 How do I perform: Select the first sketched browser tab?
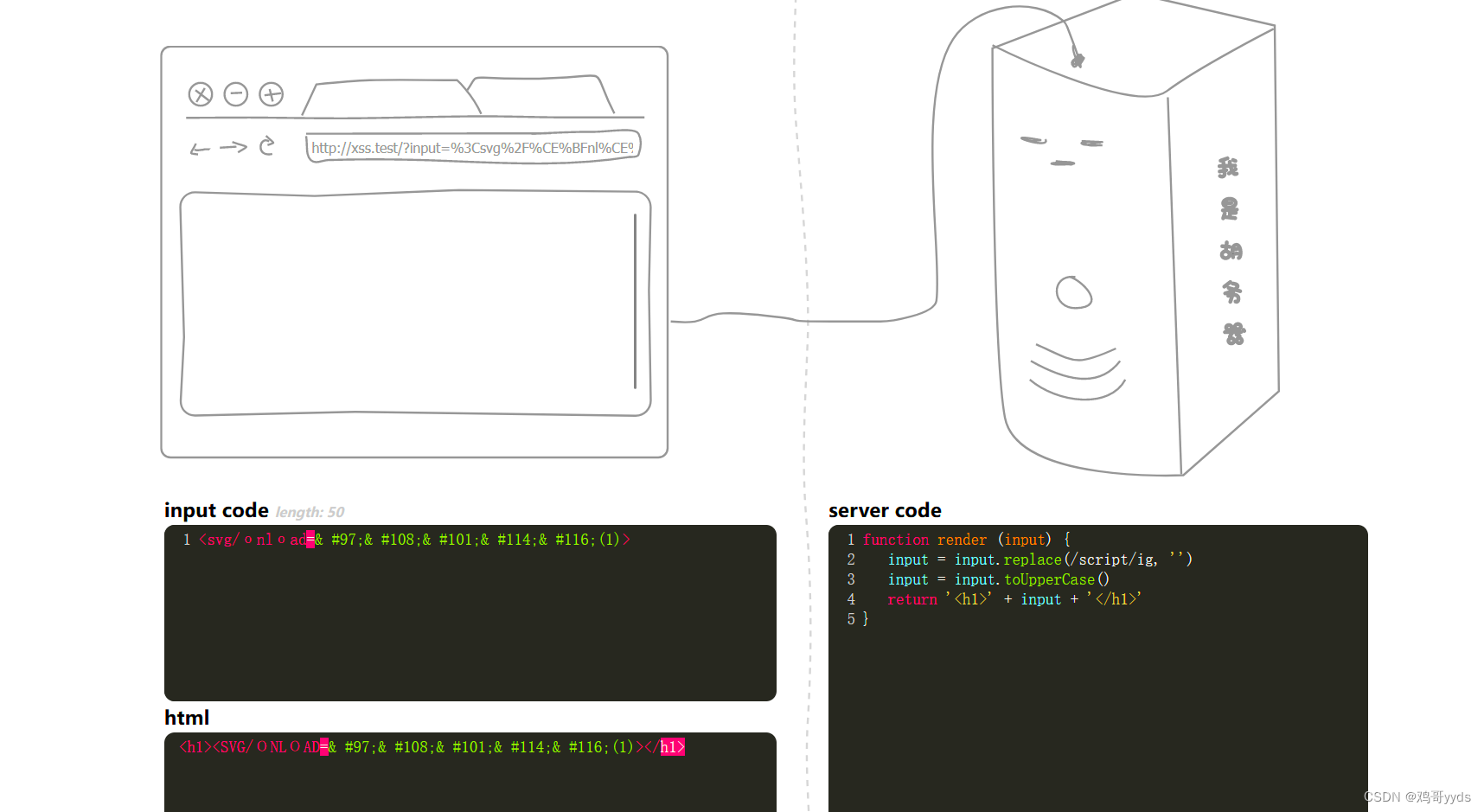pos(391,97)
